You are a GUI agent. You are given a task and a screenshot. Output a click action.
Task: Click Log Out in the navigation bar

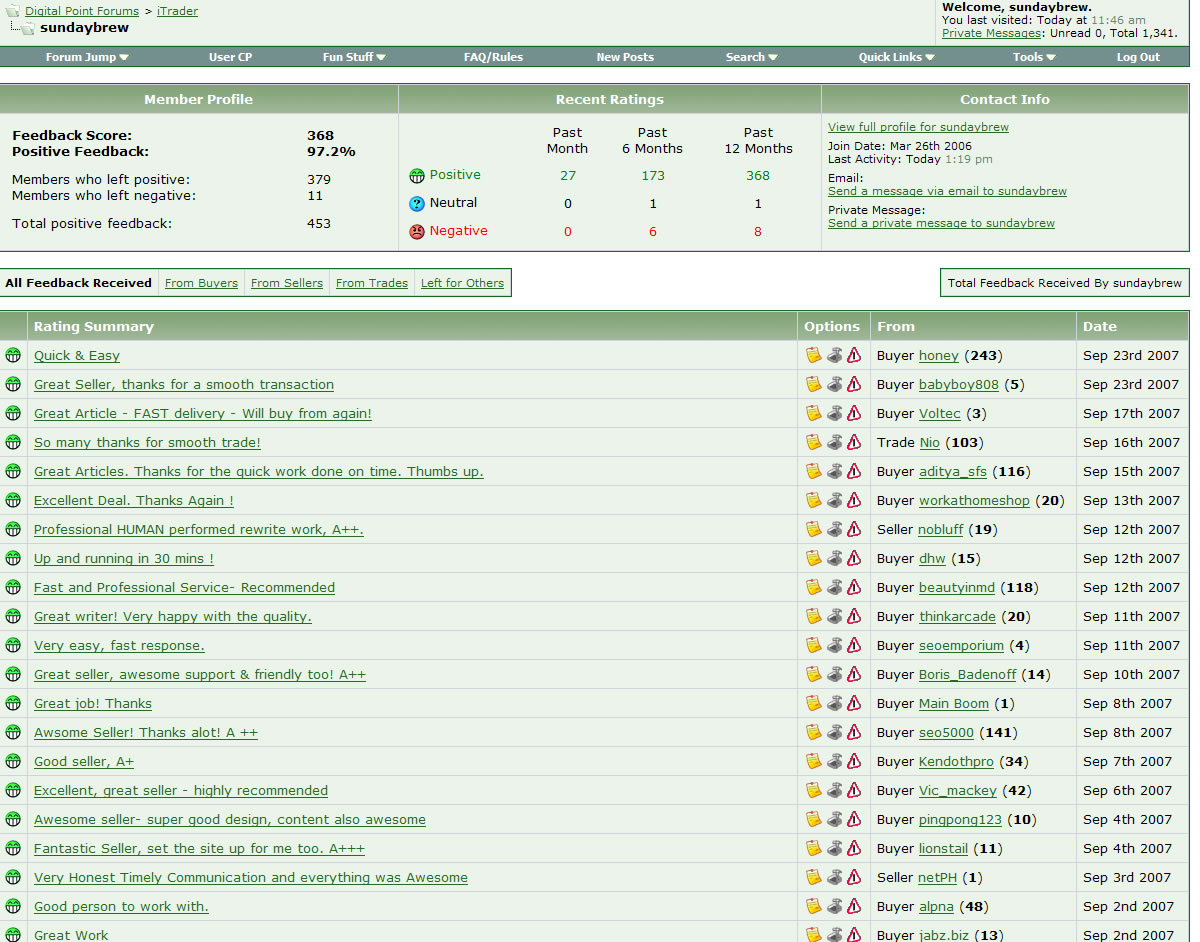coord(1138,57)
